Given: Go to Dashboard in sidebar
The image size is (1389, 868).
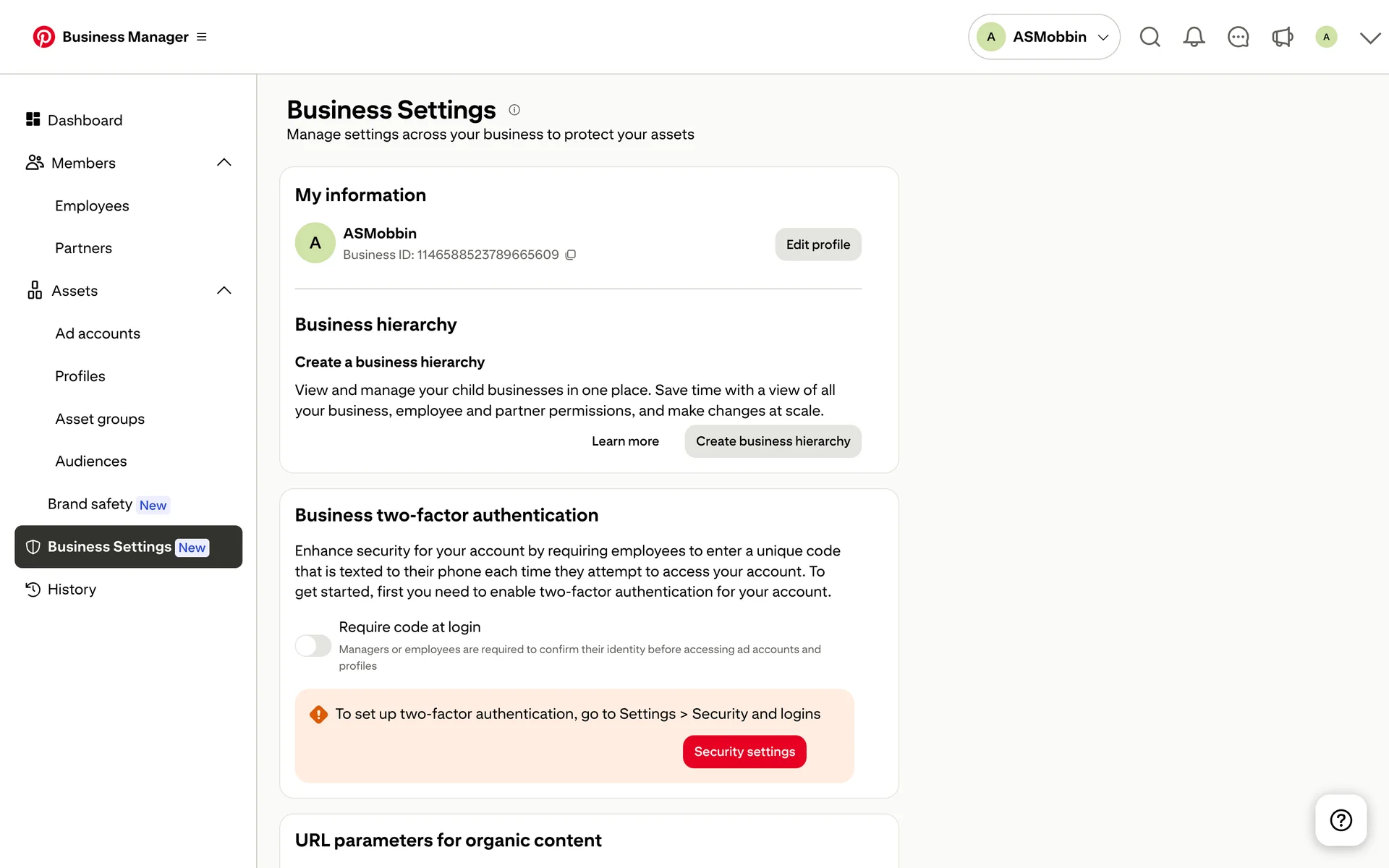Looking at the screenshot, I should tap(85, 120).
